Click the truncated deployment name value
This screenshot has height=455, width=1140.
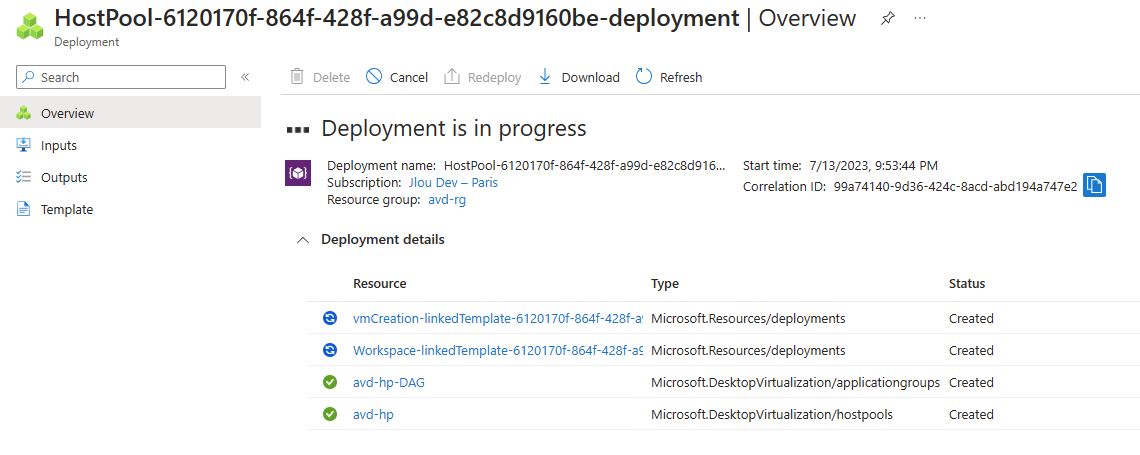tap(585, 165)
